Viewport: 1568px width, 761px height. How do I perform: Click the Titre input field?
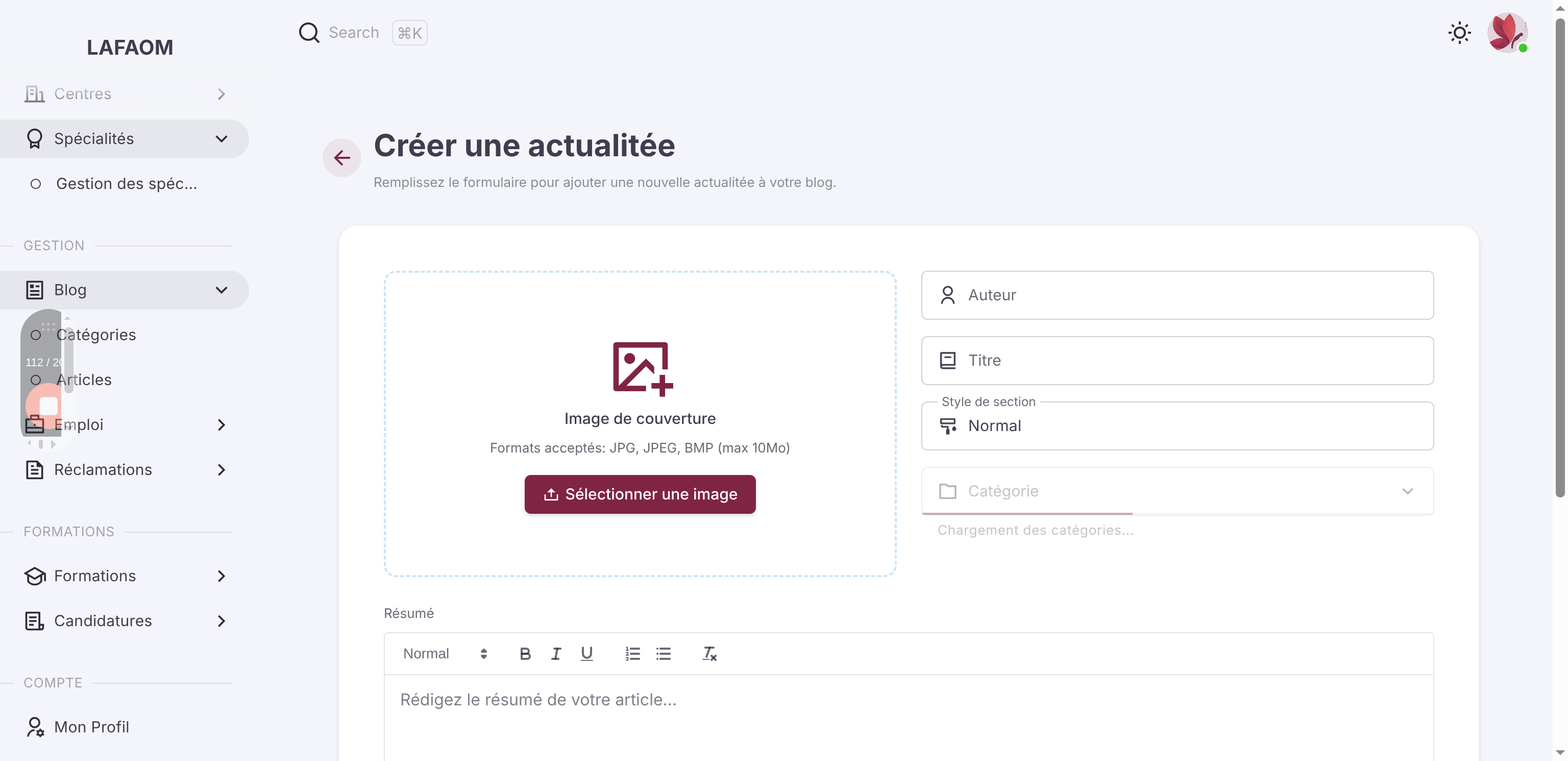1177,361
